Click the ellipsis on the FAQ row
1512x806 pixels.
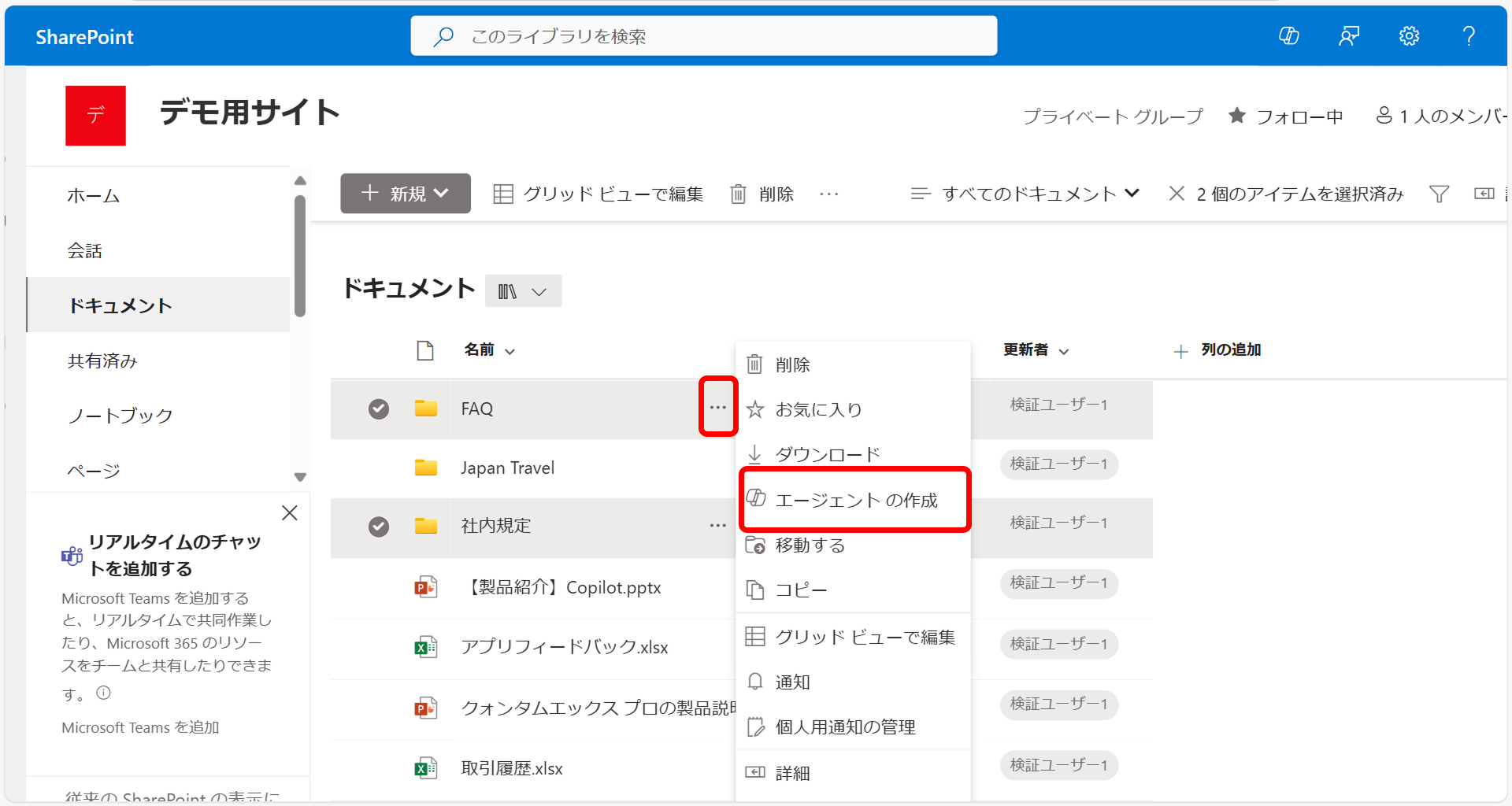717,407
